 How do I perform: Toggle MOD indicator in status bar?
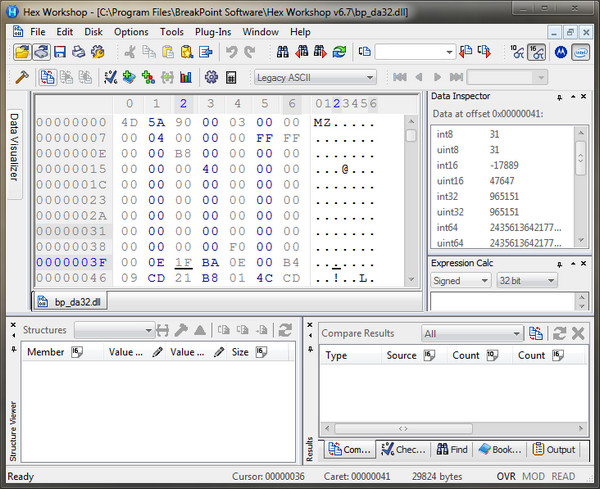534,477
